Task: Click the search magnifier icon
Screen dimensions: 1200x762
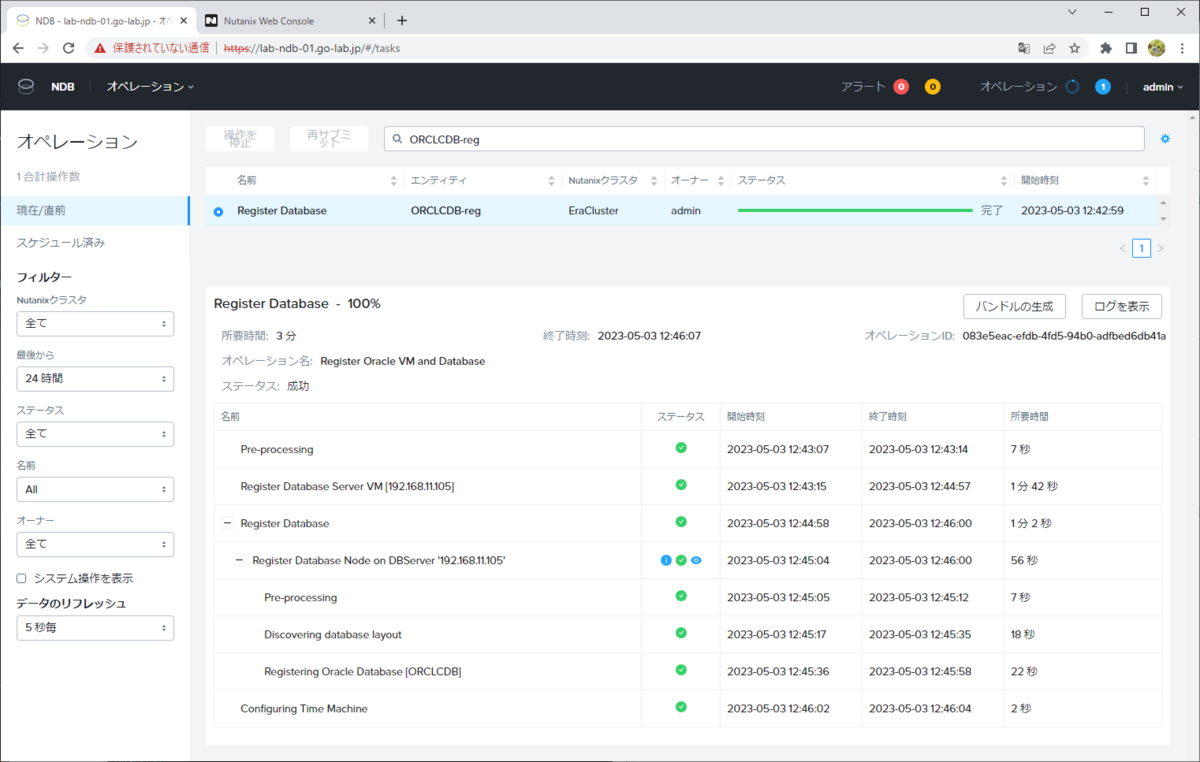Action: pos(398,139)
